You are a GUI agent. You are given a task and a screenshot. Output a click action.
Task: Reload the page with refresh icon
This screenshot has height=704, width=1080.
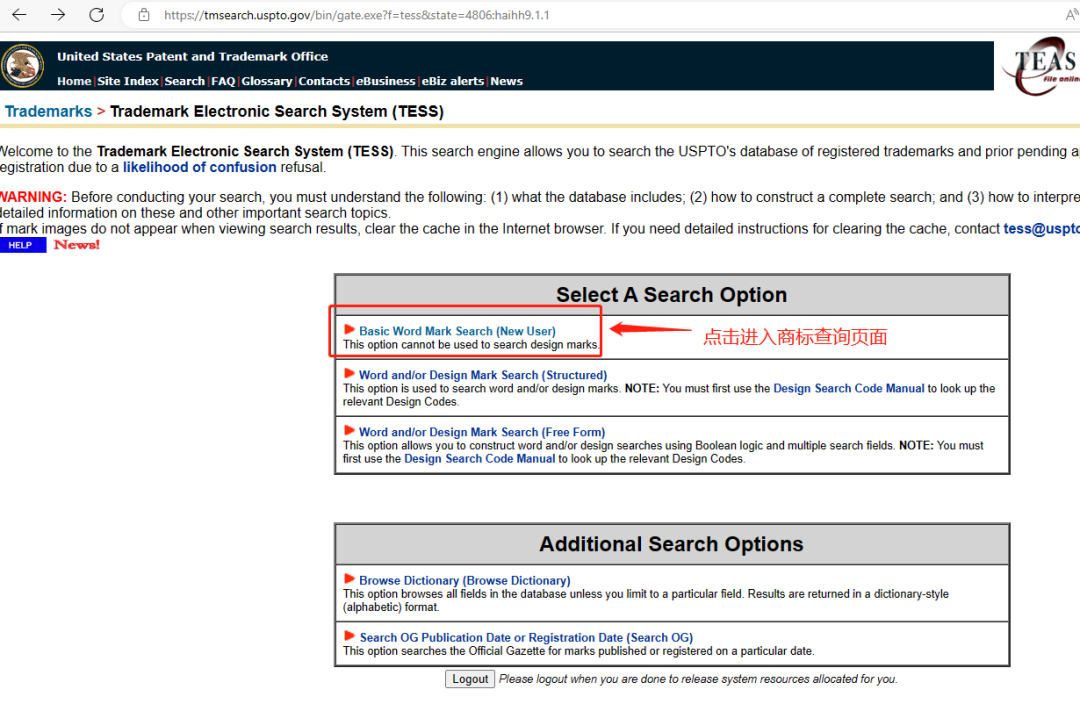click(97, 15)
